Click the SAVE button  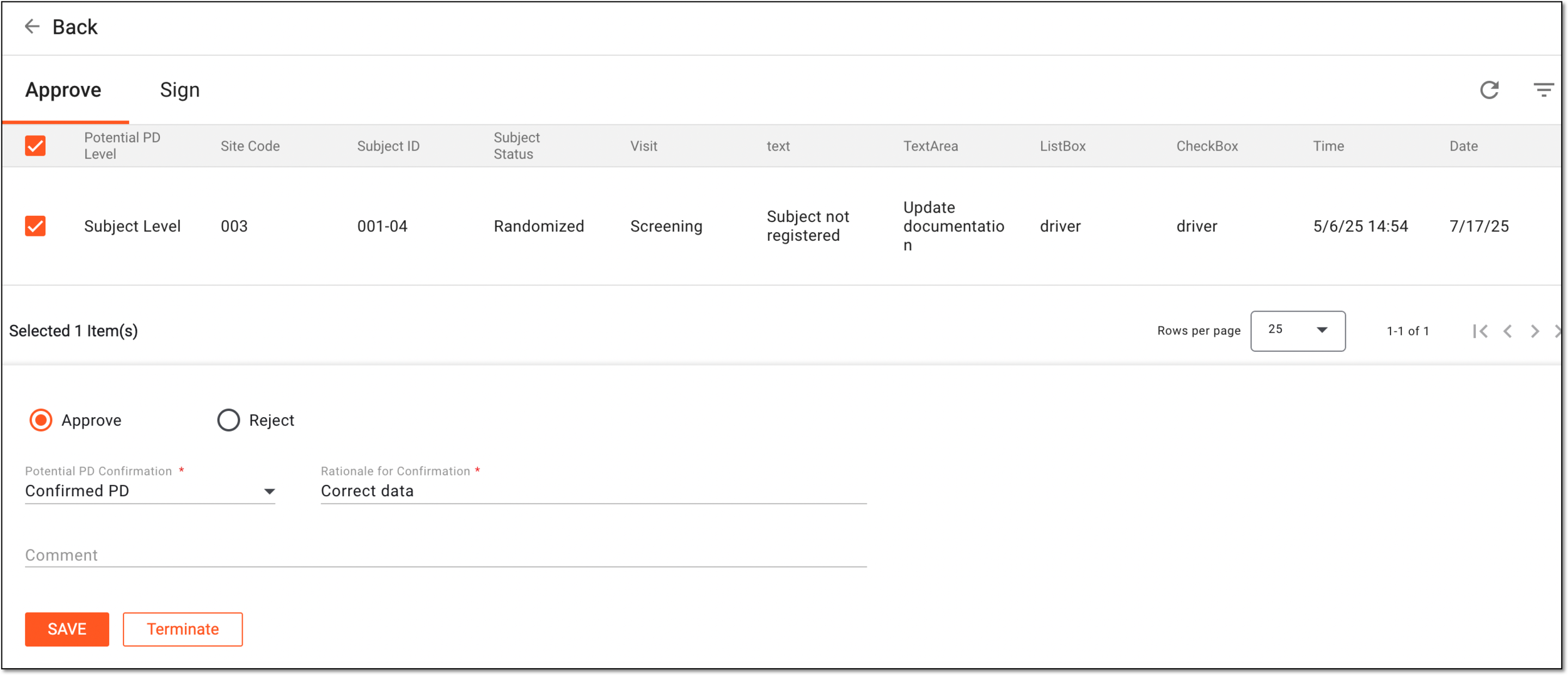pyautogui.click(x=67, y=629)
